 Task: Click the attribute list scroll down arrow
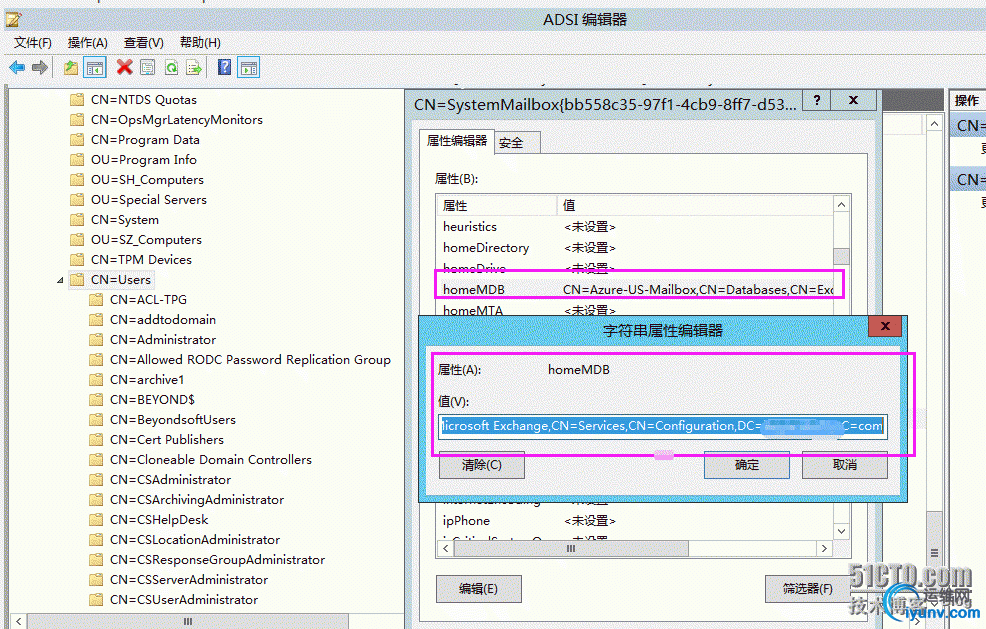(x=841, y=532)
